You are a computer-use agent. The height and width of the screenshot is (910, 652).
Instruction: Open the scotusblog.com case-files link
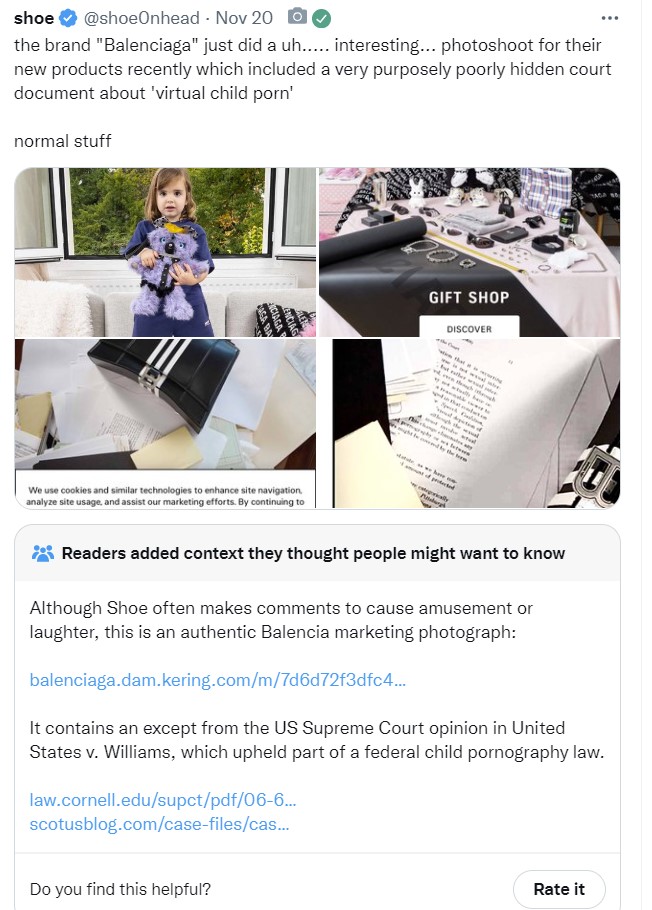pos(160,824)
